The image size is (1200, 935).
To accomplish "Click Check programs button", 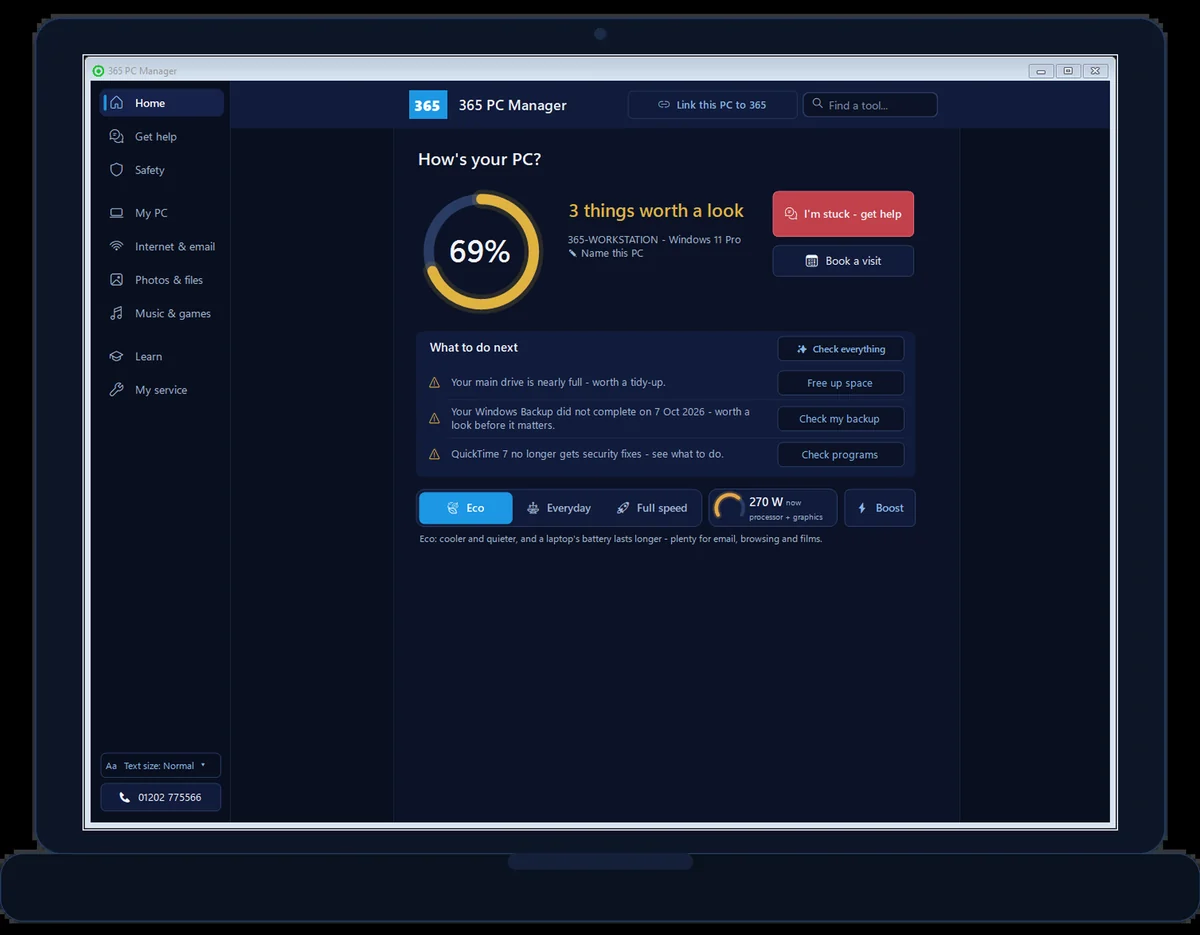I will pyautogui.click(x=841, y=455).
